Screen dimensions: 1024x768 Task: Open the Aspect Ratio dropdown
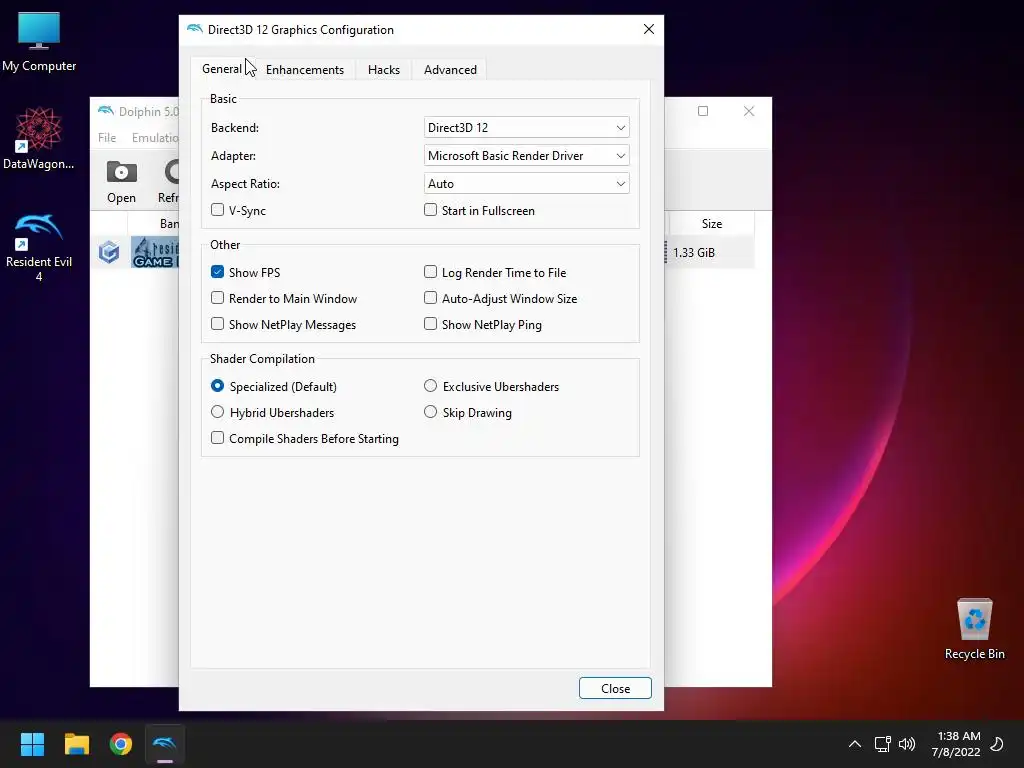pos(526,184)
